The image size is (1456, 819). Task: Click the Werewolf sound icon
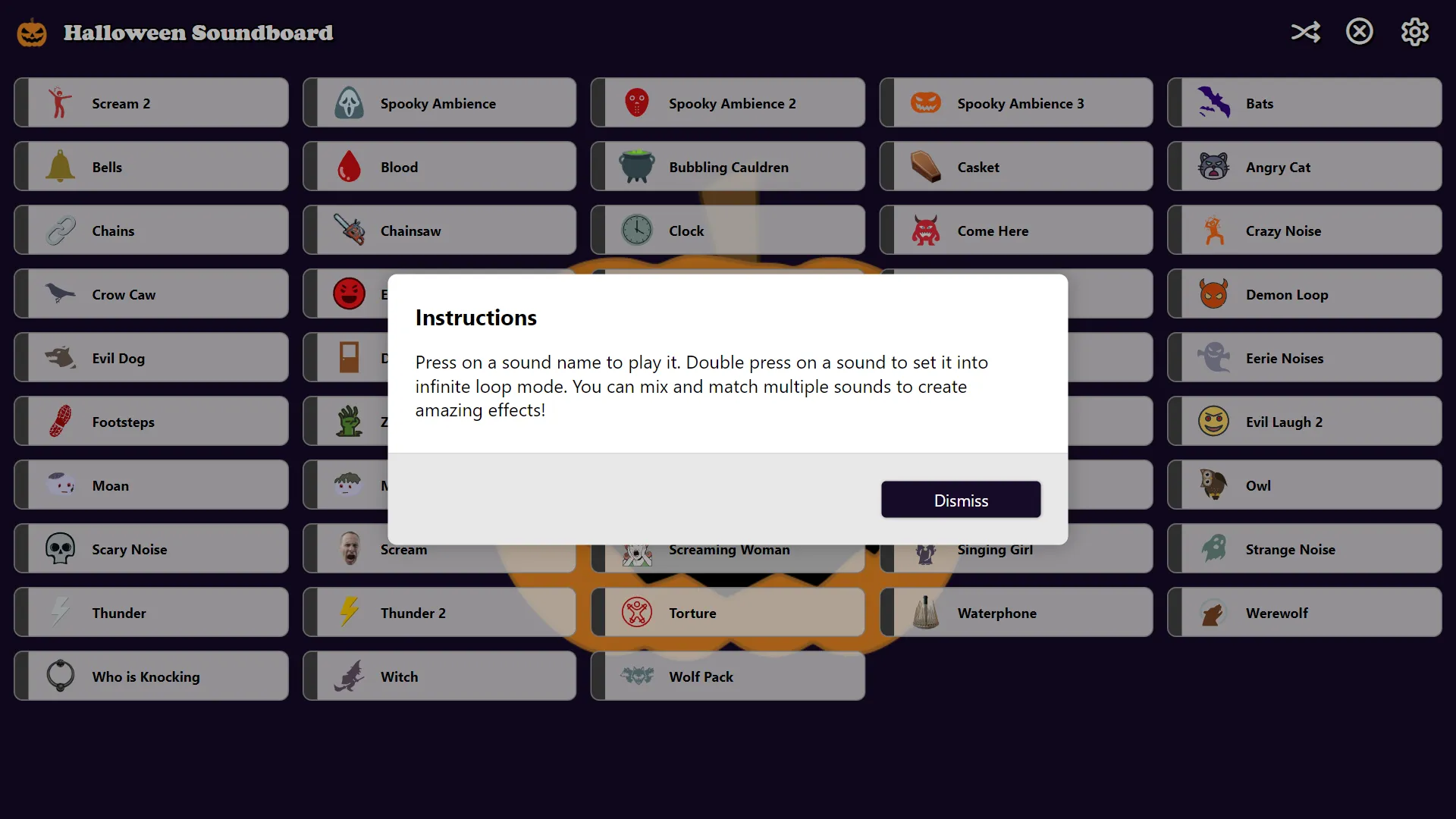pyautogui.click(x=1213, y=612)
